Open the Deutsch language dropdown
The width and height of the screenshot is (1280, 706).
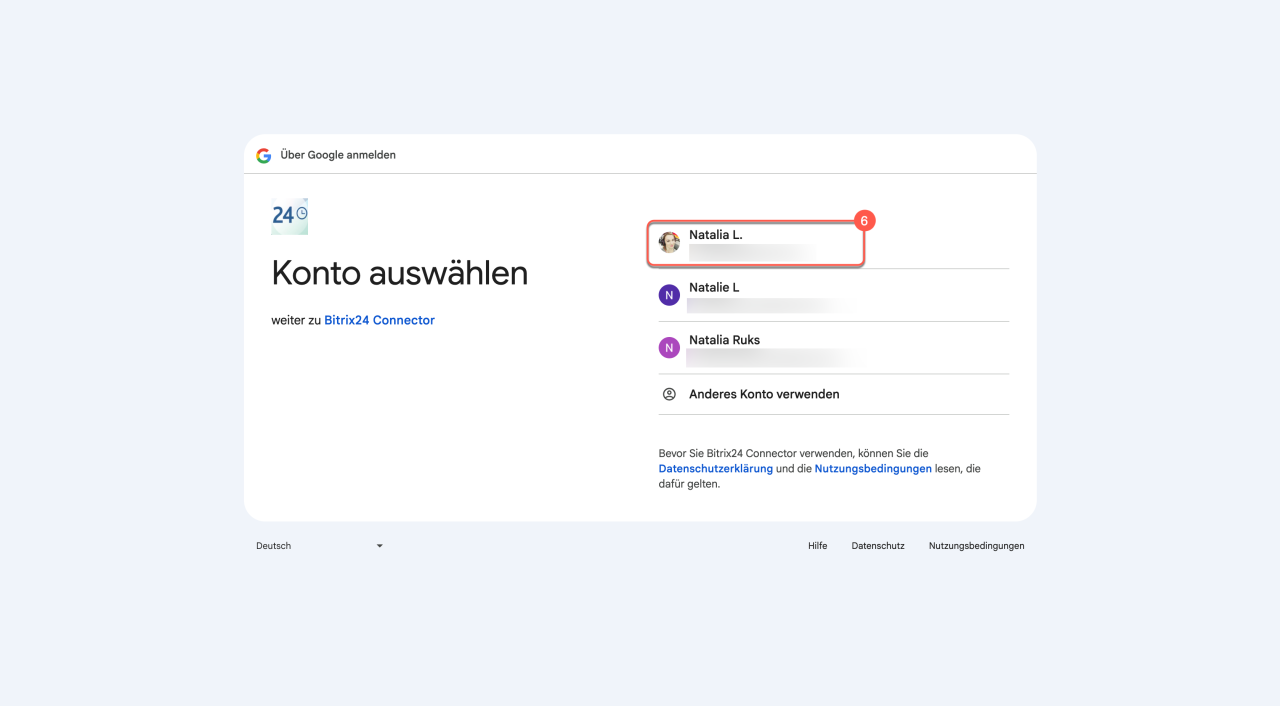[x=320, y=546]
